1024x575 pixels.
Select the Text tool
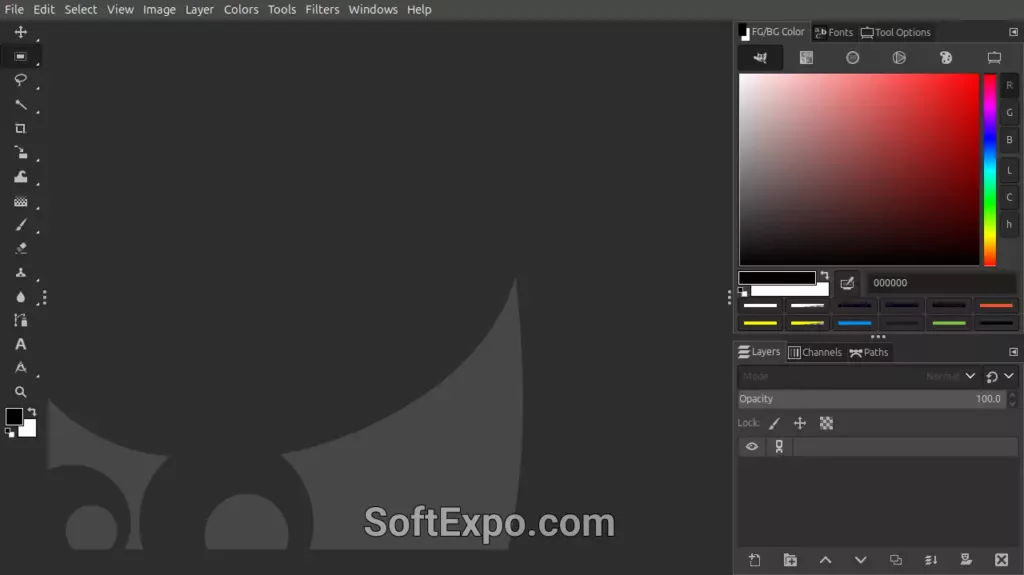(x=20, y=344)
